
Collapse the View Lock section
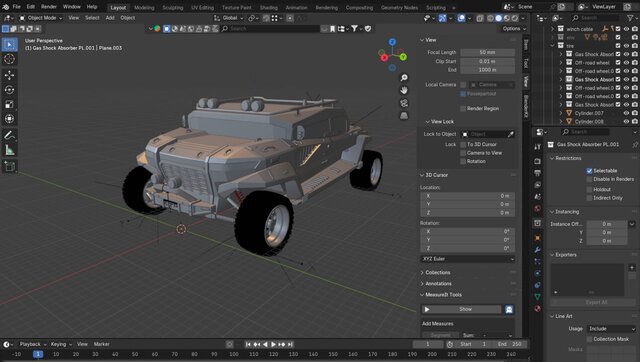(x=442, y=122)
